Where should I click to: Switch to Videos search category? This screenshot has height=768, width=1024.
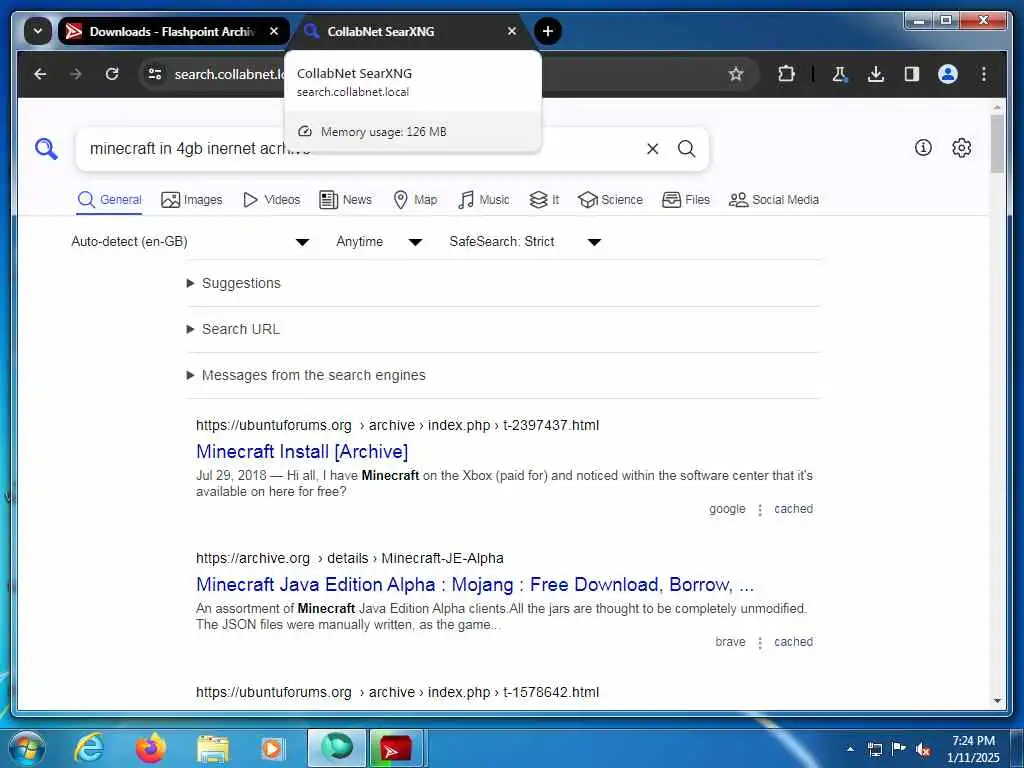click(271, 200)
